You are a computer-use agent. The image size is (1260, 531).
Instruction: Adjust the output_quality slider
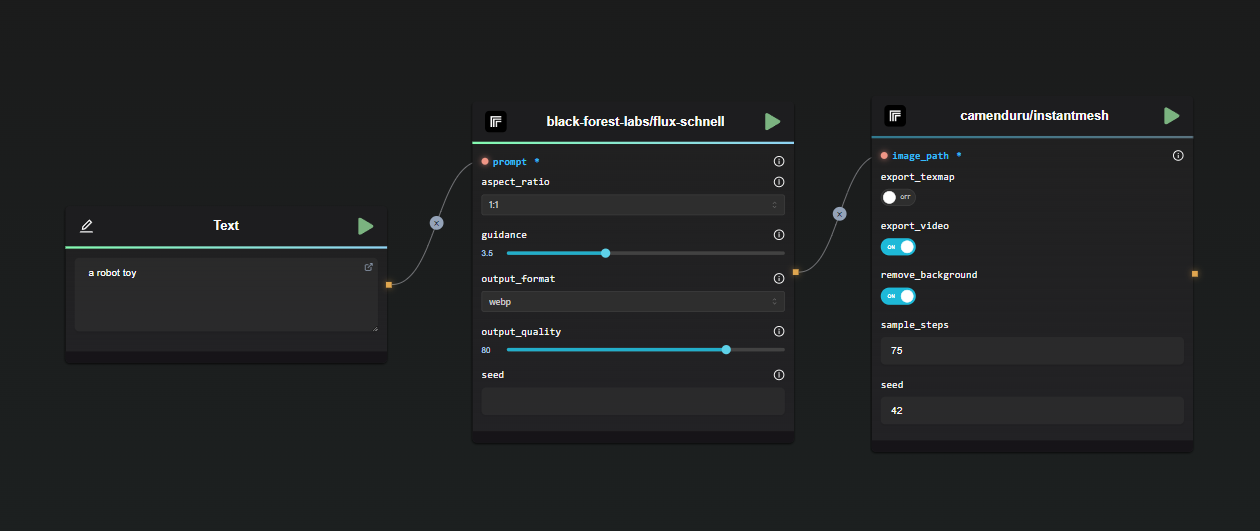coord(645,350)
